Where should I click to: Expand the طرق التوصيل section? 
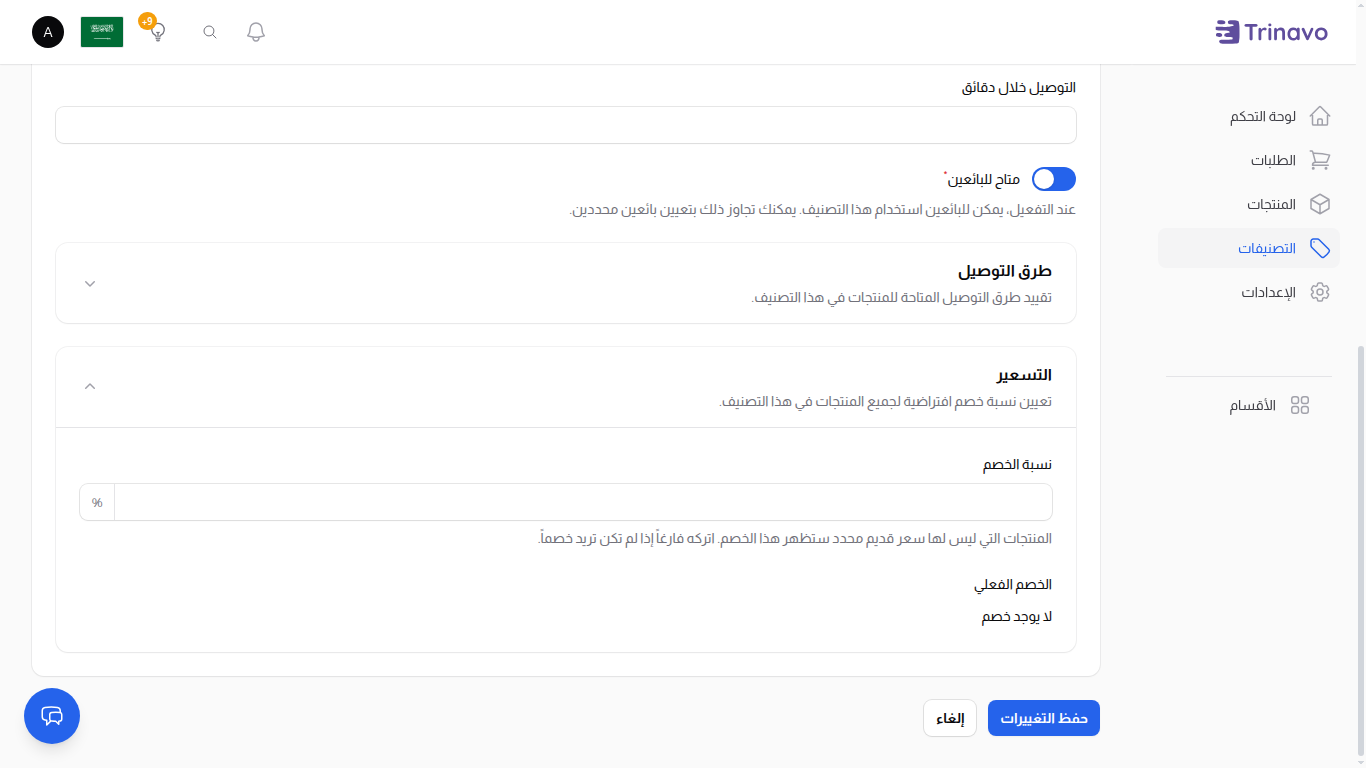point(89,283)
